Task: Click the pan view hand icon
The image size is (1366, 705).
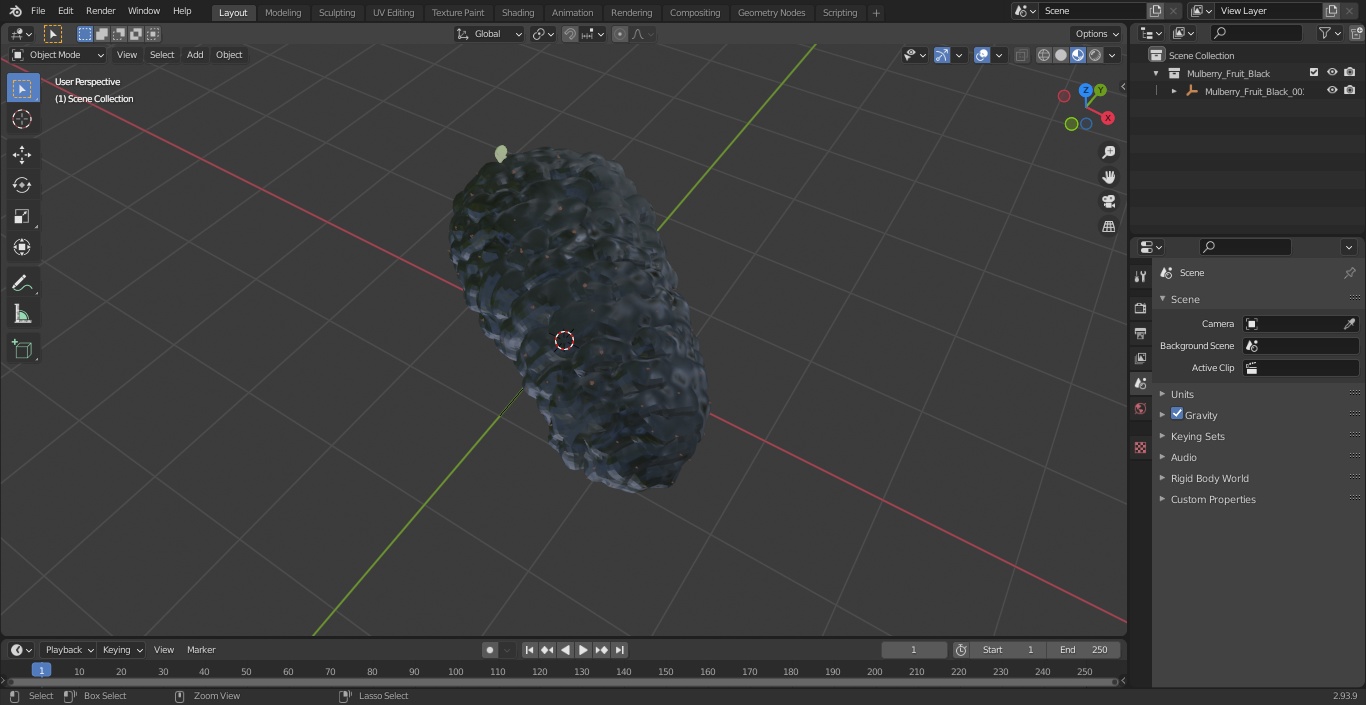Action: click(1108, 177)
